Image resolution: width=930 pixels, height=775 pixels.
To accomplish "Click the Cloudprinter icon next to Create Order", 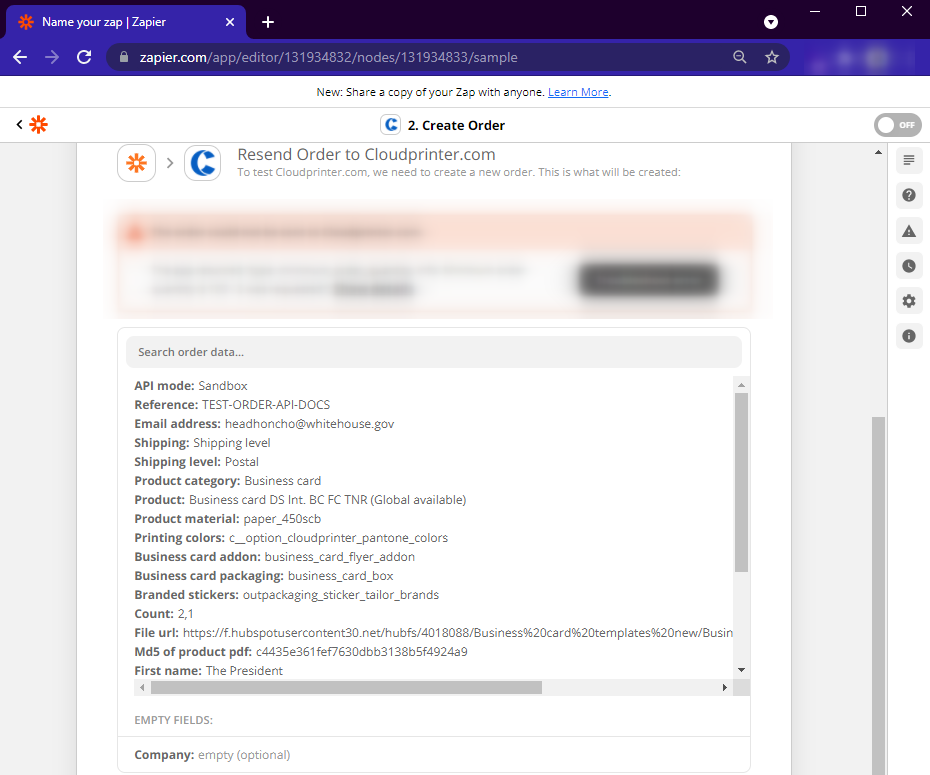I will tap(390, 125).
